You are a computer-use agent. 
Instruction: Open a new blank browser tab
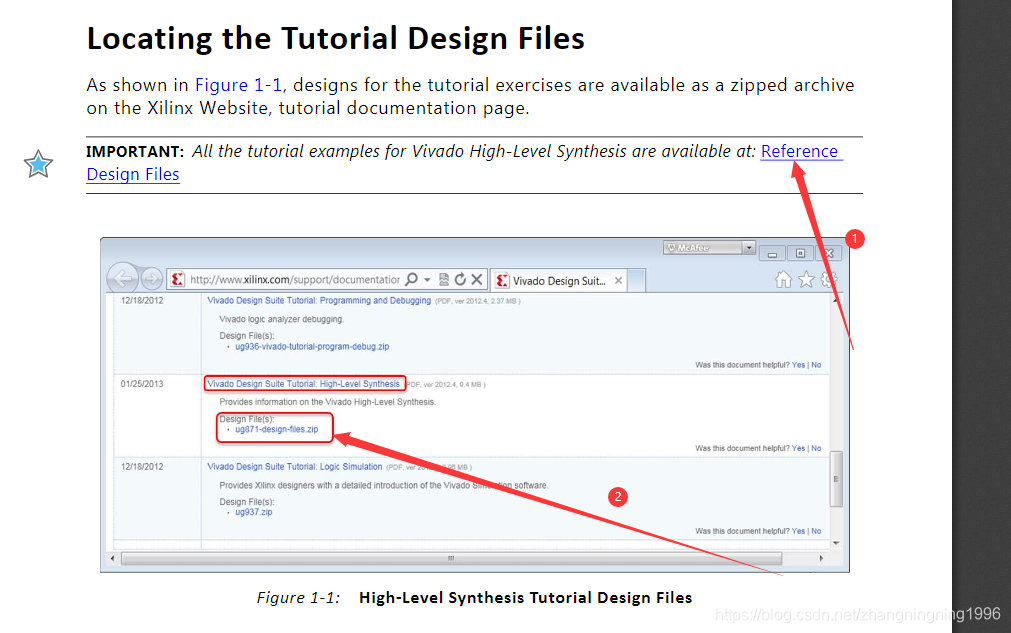pos(636,280)
